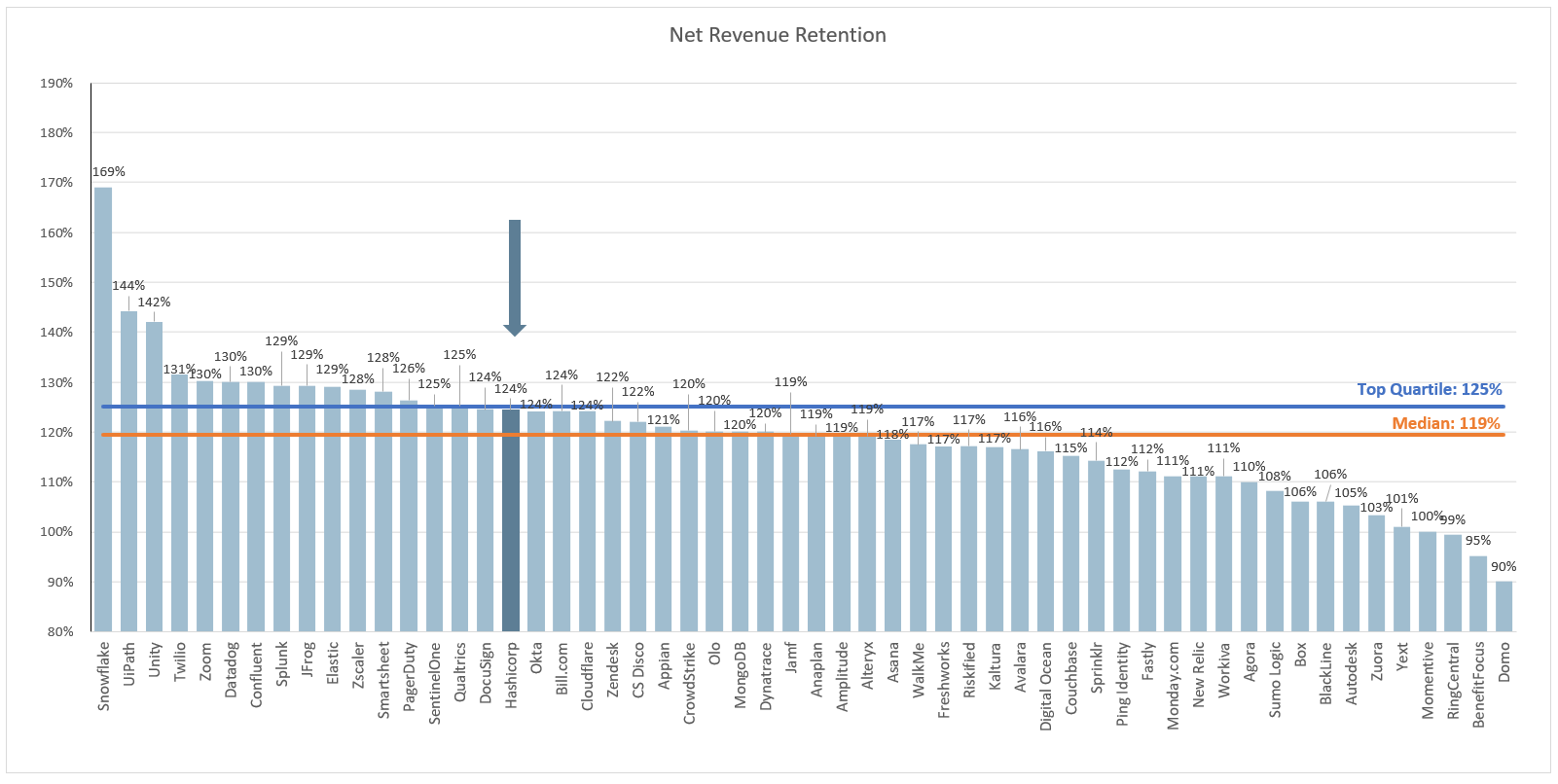This screenshot has width=1558, height=784.
Task: Click the Ping Identity x-axis label
Action: [x=1122, y=683]
